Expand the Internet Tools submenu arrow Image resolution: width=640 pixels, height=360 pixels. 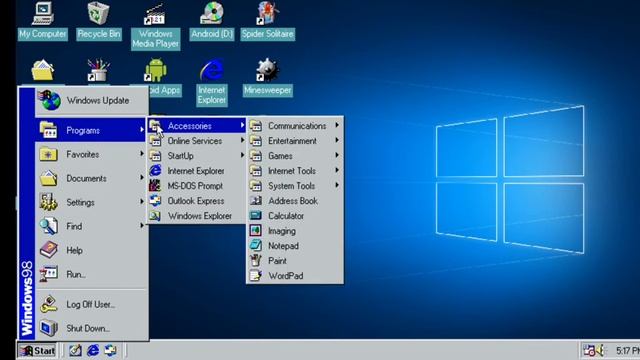(x=337, y=170)
